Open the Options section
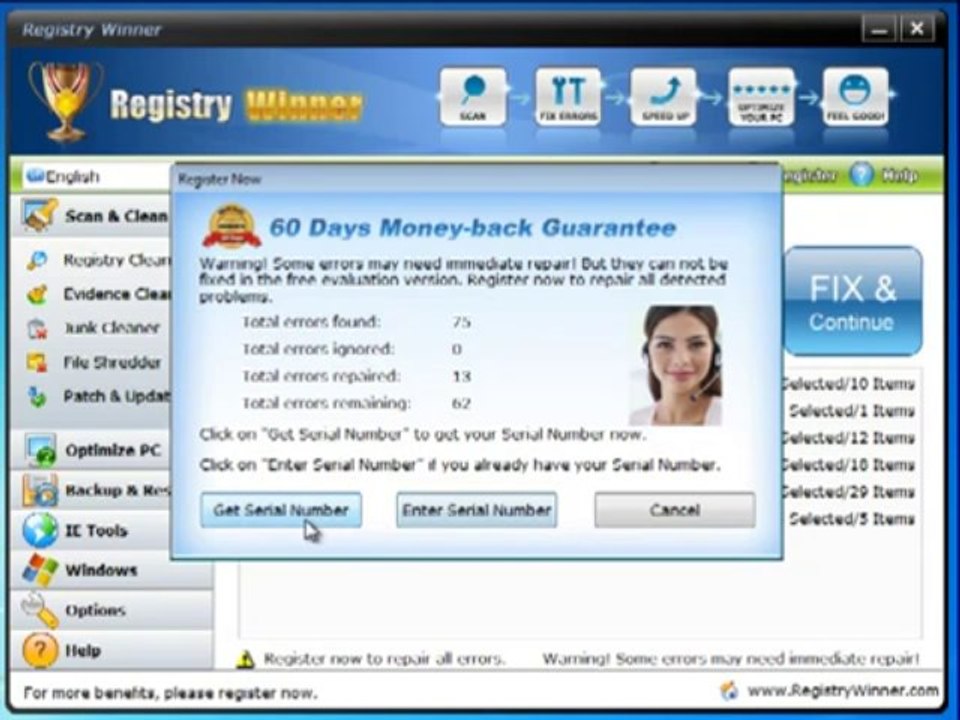 coord(112,610)
